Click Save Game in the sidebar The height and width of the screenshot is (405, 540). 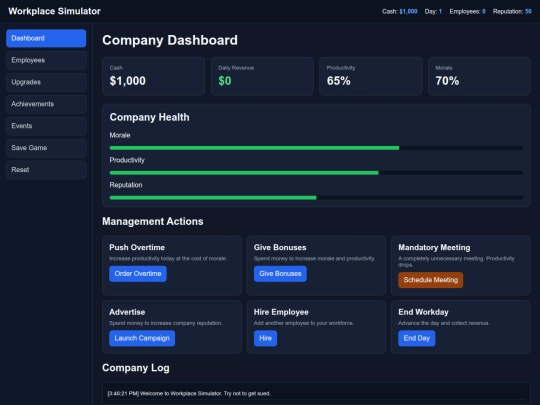[46, 148]
